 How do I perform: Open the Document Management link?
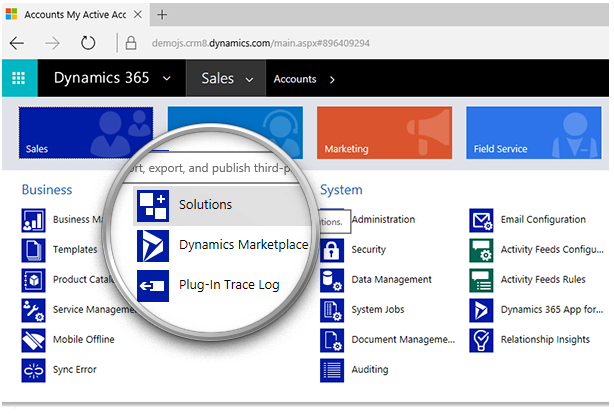(x=403, y=340)
